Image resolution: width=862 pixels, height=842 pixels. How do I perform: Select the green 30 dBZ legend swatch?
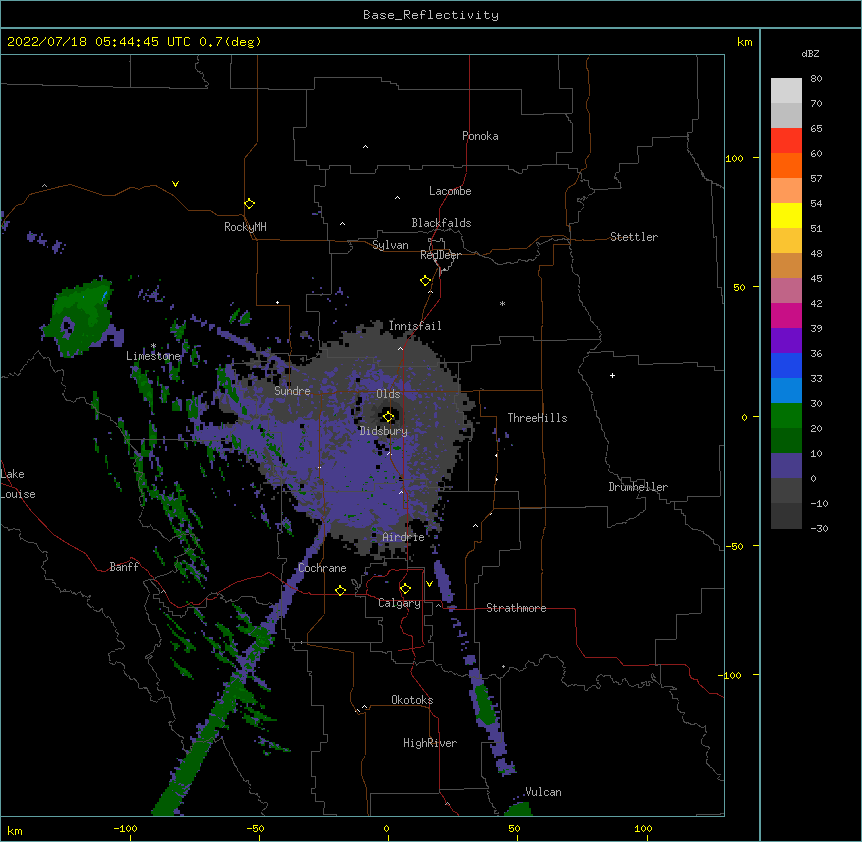click(786, 416)
